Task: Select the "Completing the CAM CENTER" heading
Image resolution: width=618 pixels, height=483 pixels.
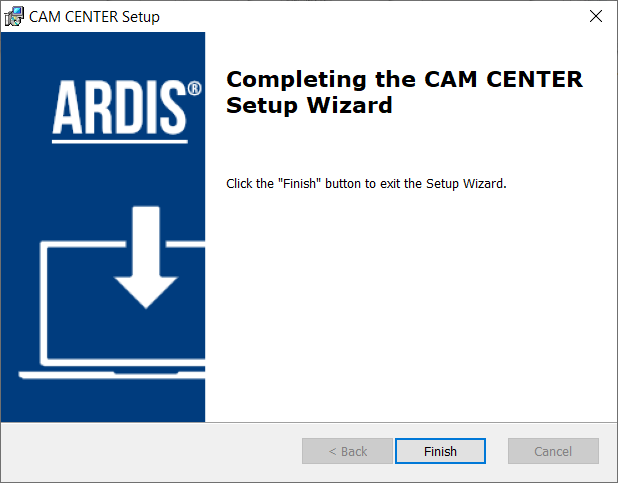Action: (x=404, y=80)
